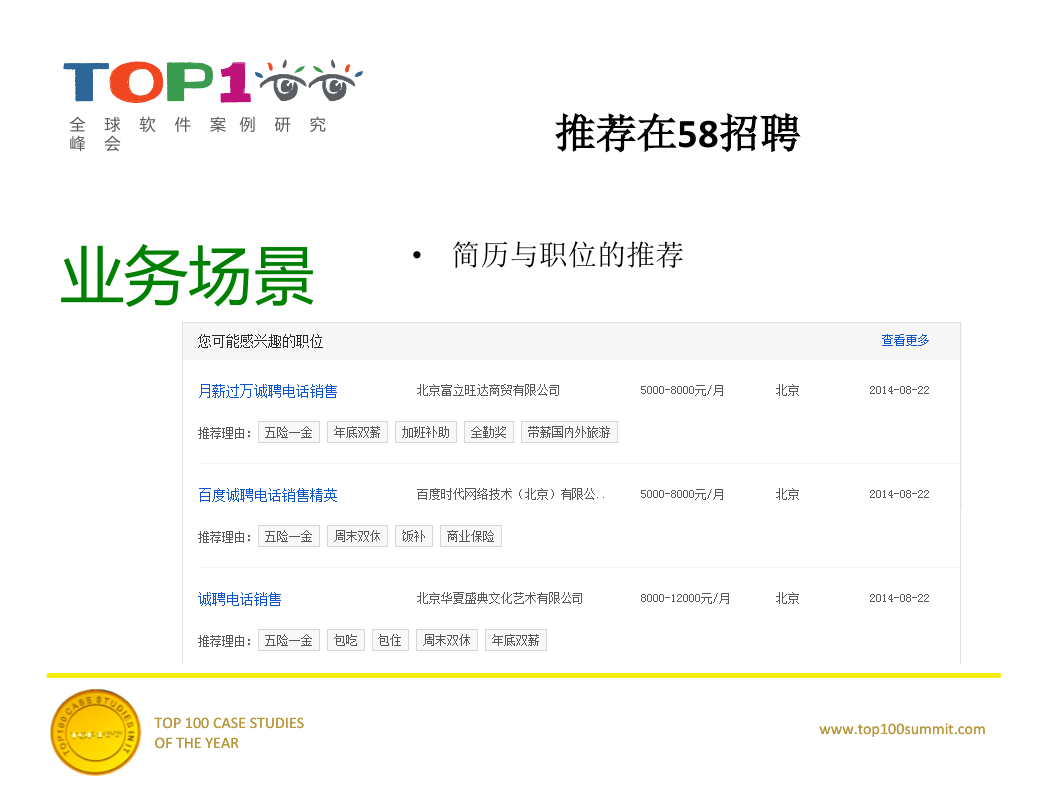Viewport: 1050px width, 788px height.
Task: Click salary 5000-8000元/月 in Baidu row
Action: point(682,495)
